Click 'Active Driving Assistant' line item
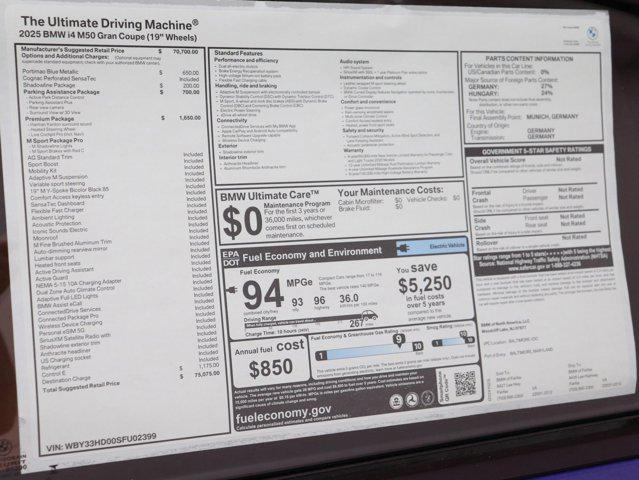Image resolution: width=639 pixels, height=480 pixels. [64, 270]
